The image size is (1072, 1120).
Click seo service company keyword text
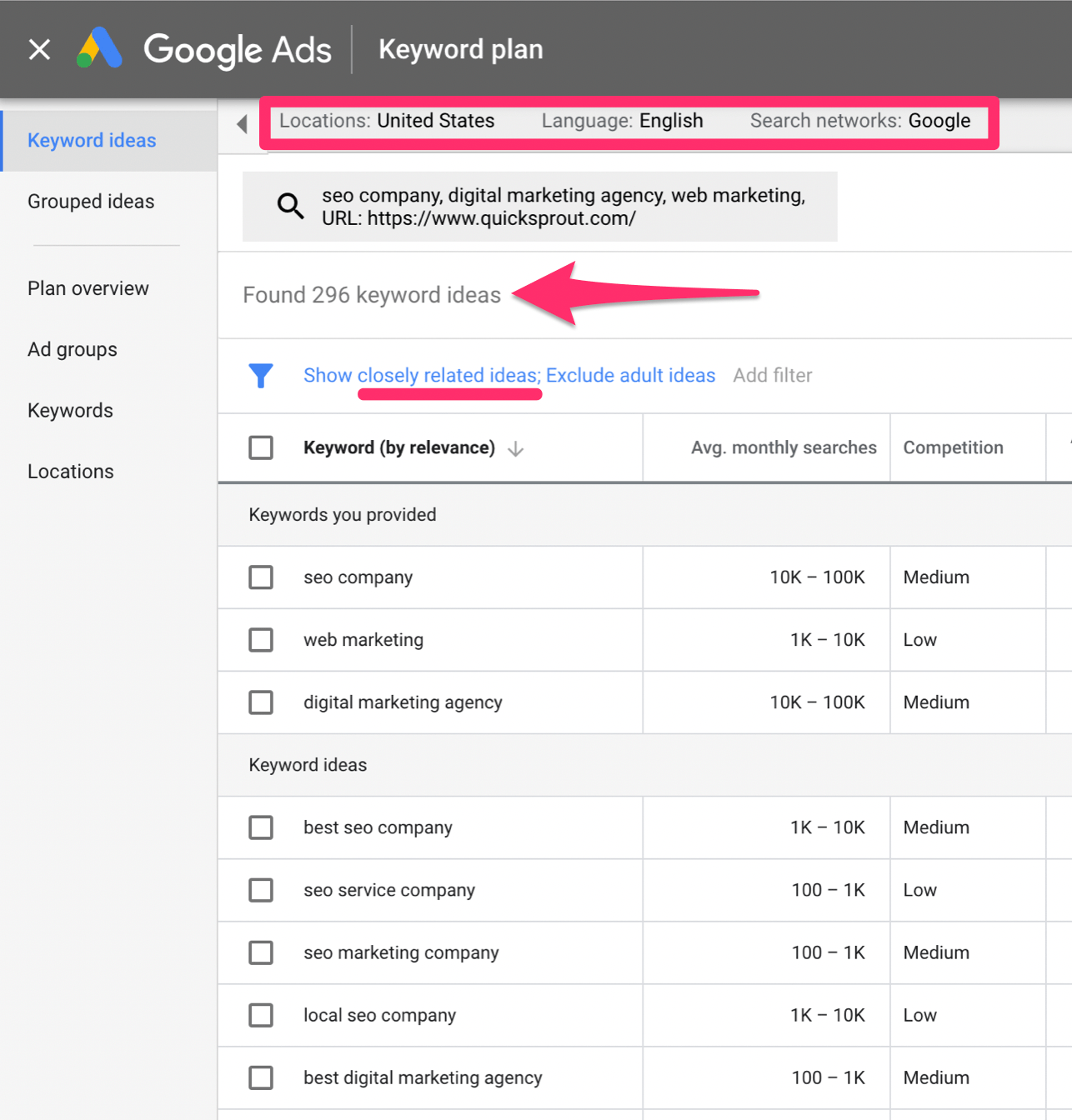tap(389, 890)
